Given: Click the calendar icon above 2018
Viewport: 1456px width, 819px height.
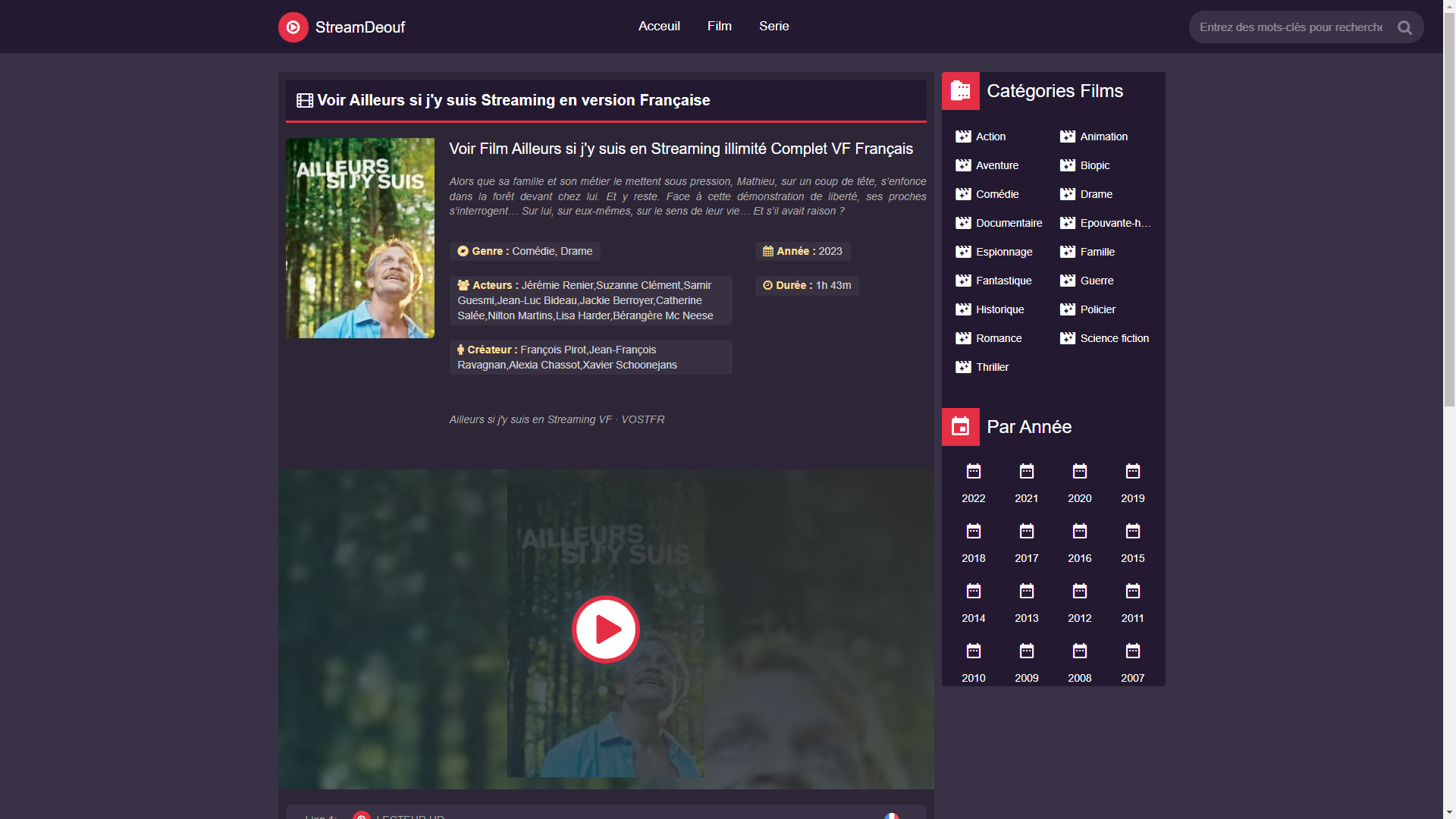Looking at the screenshot, I should pyautogui.click(x=974, y=531).
